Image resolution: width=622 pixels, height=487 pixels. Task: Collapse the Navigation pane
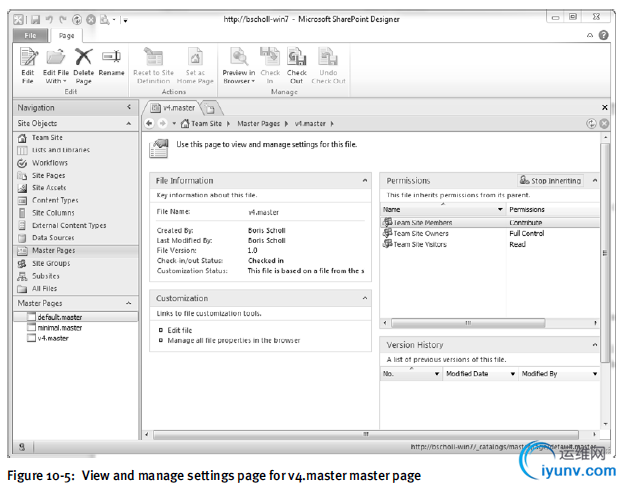coord(129,107)
